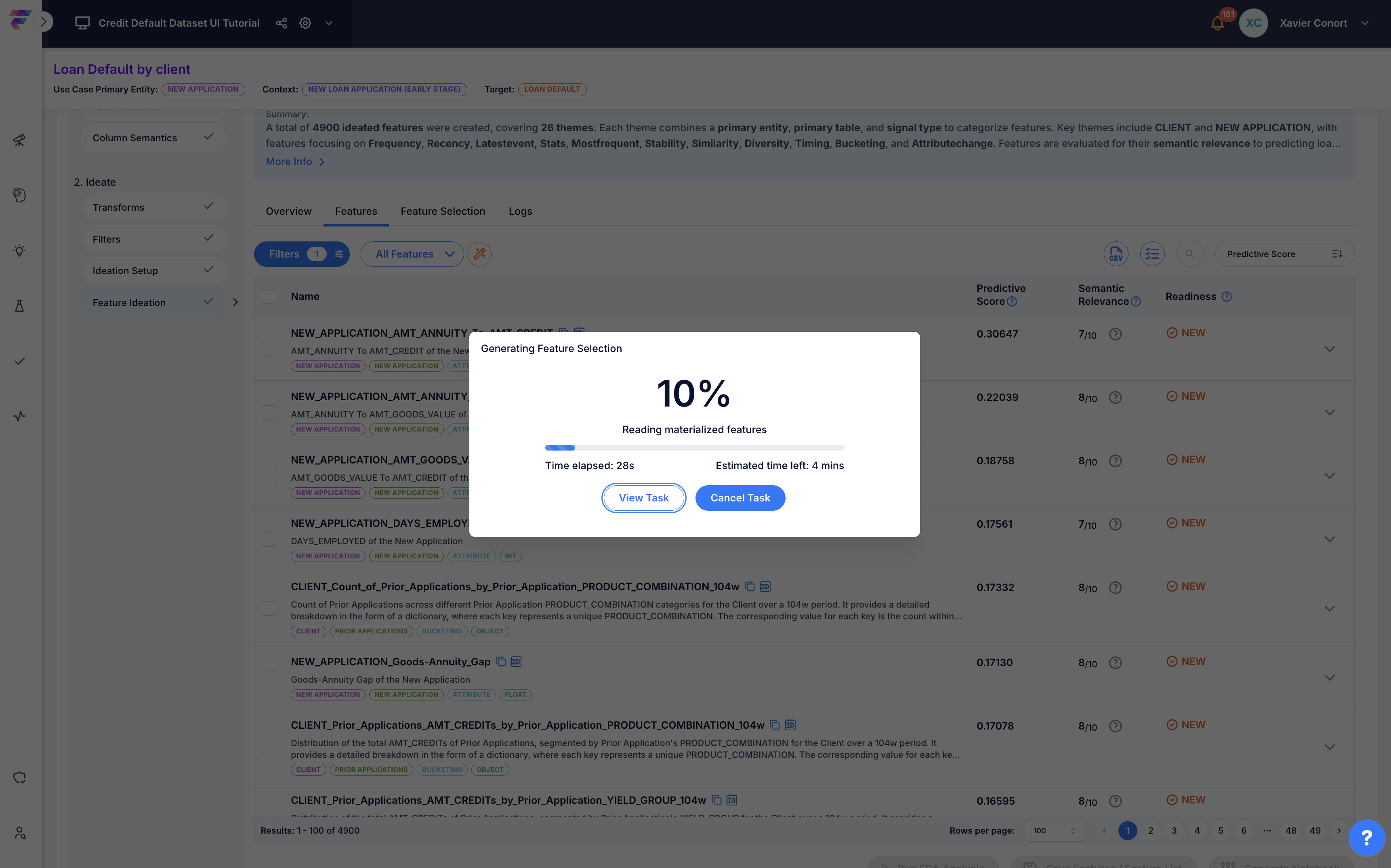Check the row scoring 0.22039

coord(269,413)
